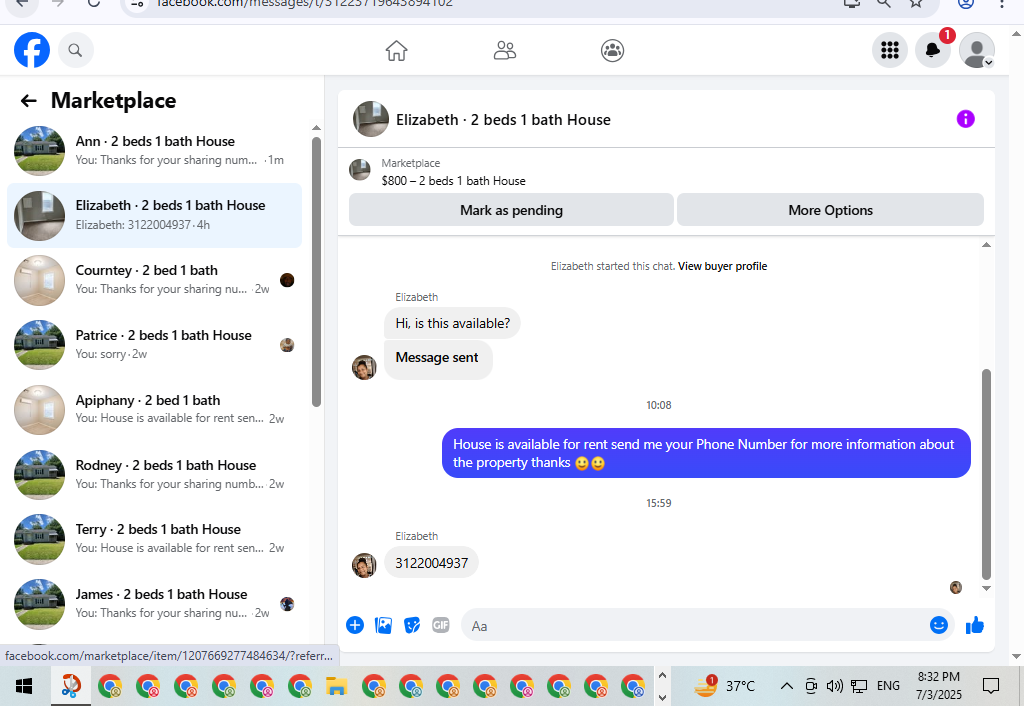This screenshot has width=1024, height=706.
Task: Click the blue House is available message
Action: click(x=706, y=453)
